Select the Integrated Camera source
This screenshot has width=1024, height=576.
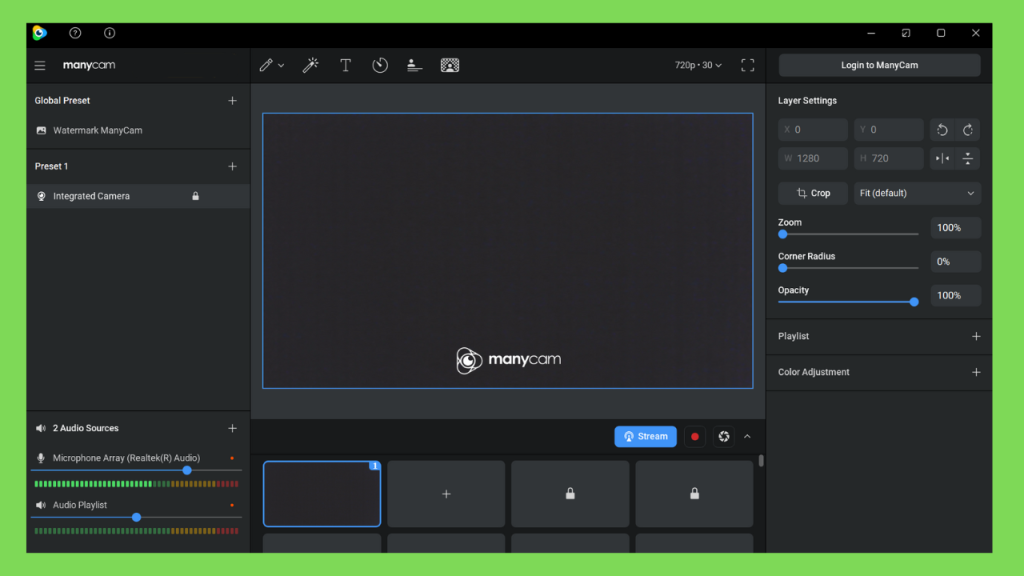coord(138,196)
